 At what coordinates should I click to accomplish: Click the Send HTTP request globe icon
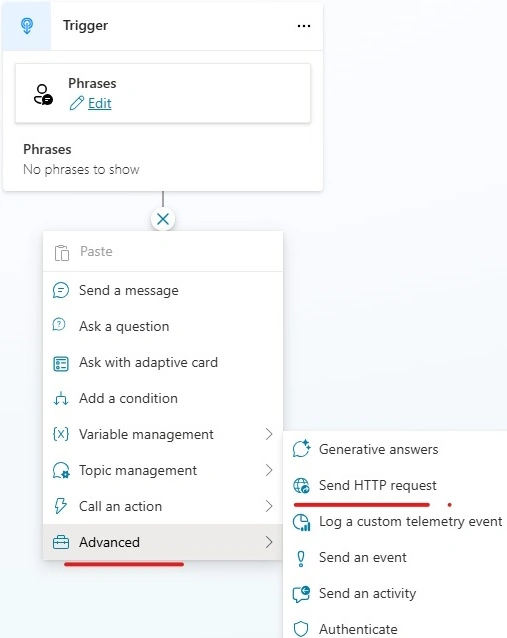[x=302, y=485]
